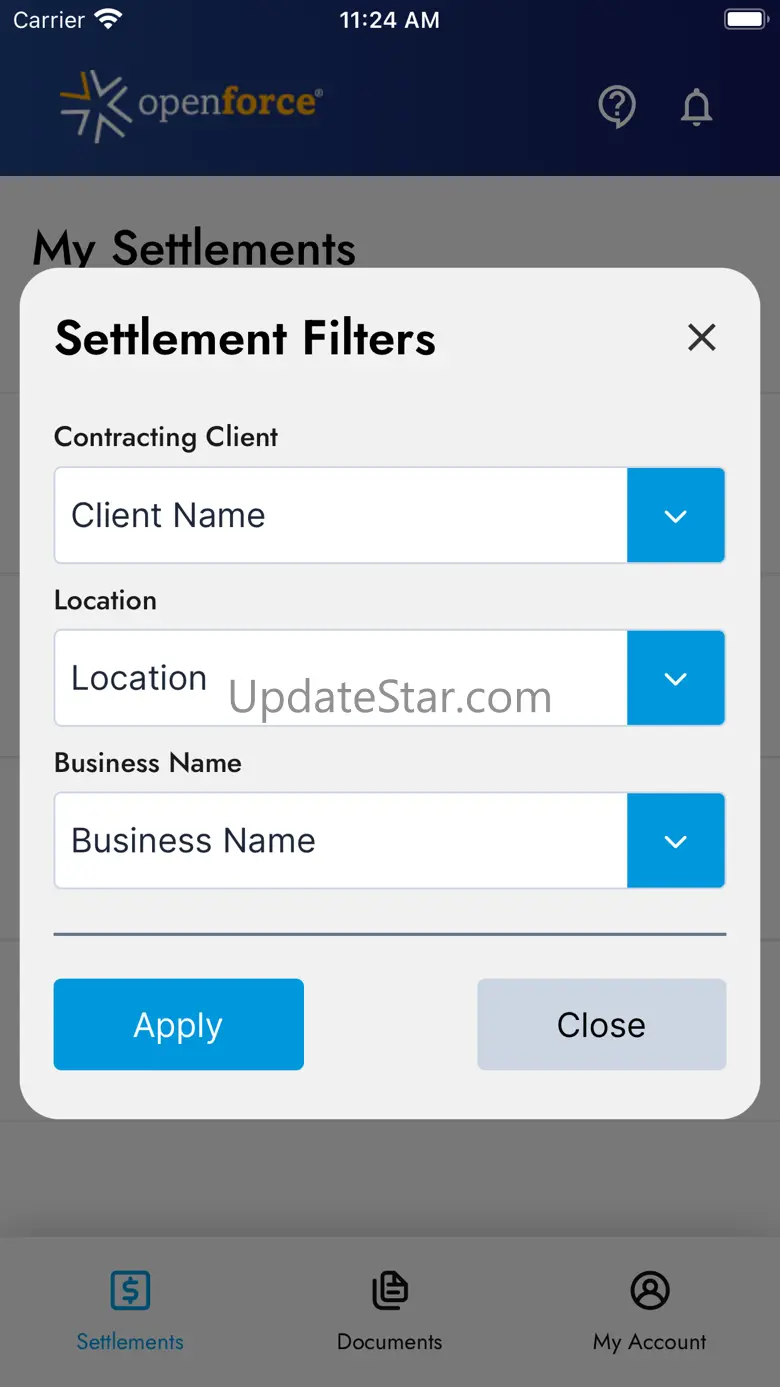The image size is (780, 1387).
Task: Click the Business Name field
Action: pos(341,841)
